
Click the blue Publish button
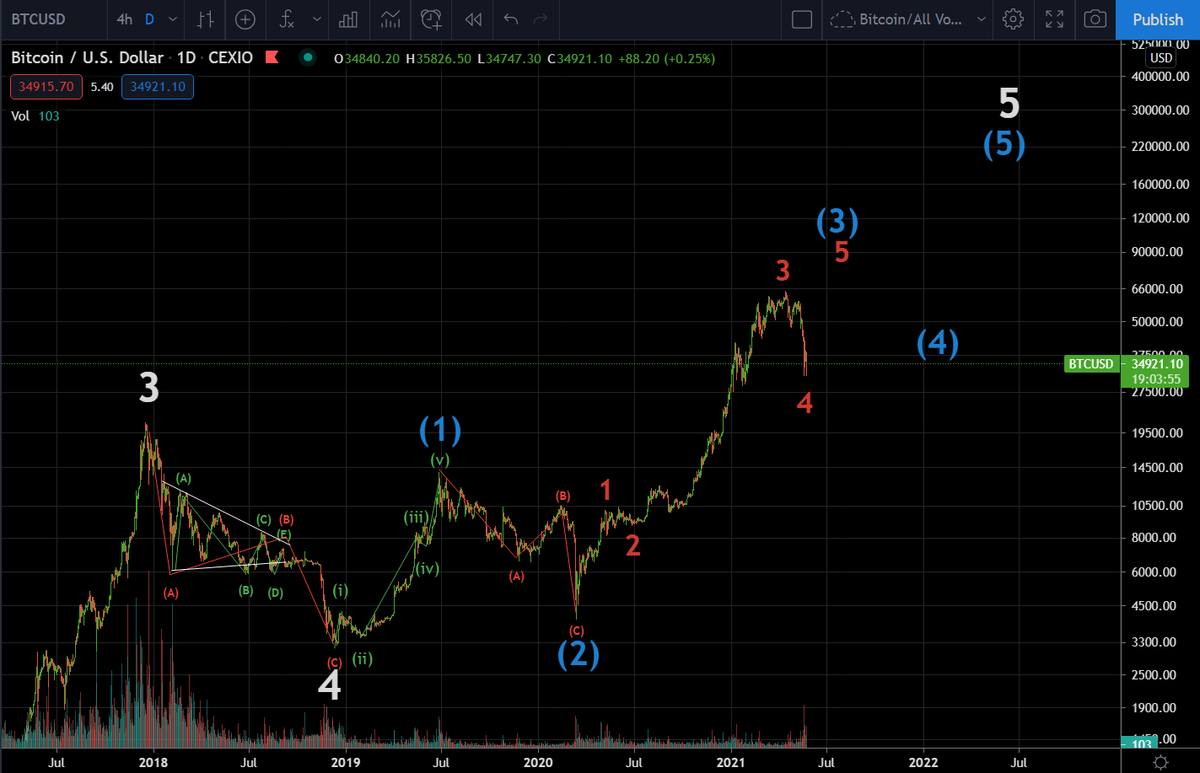coord(1158,19)
